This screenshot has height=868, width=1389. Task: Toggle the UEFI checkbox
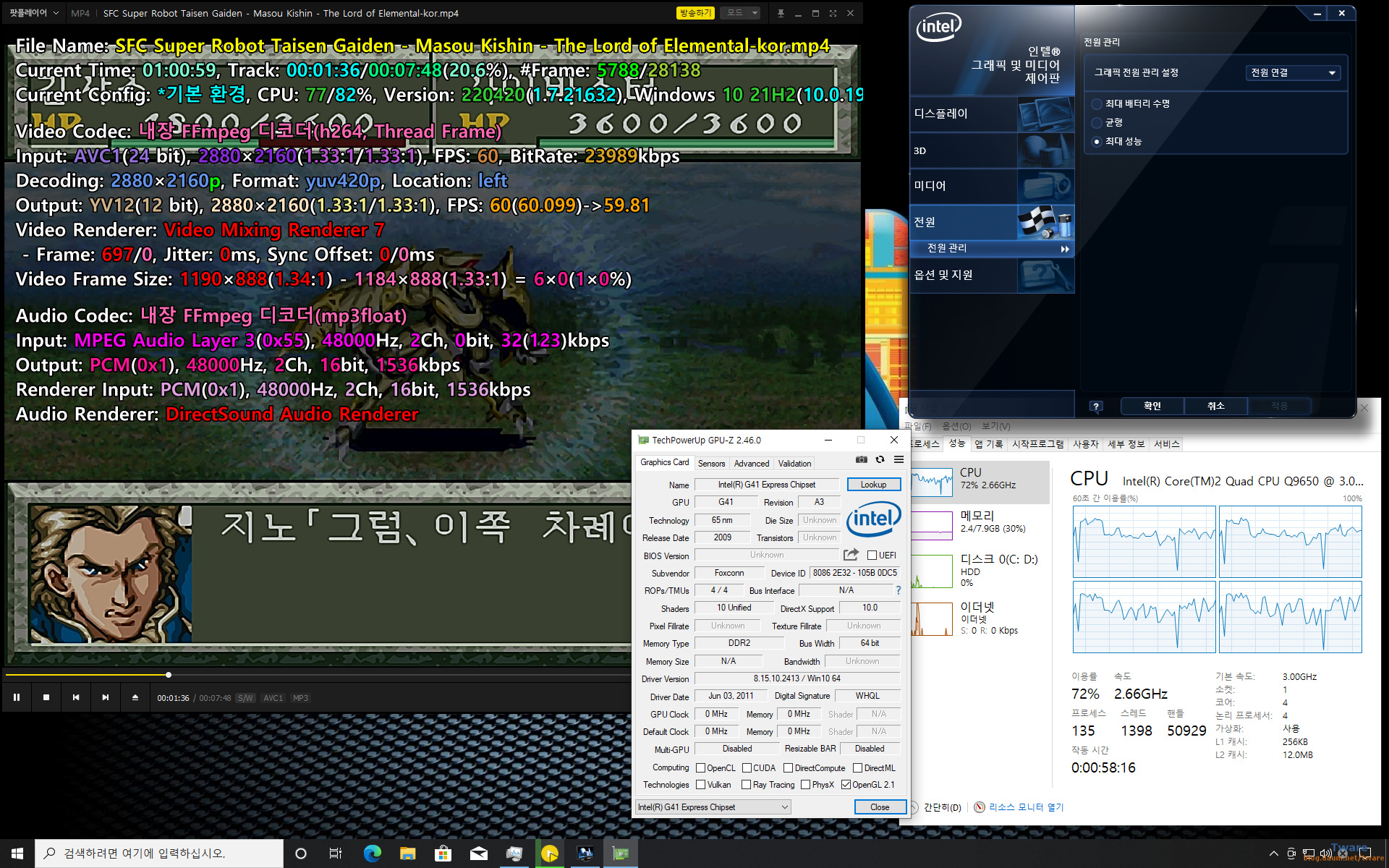coord(872,556)
